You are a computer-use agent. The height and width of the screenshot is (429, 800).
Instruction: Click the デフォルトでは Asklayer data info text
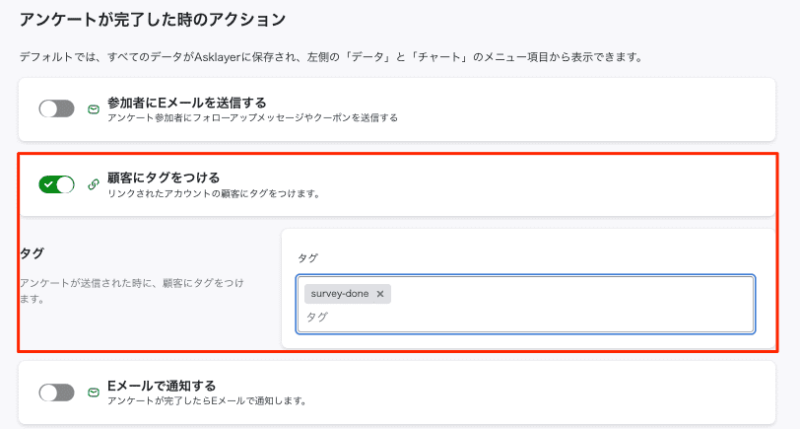(331, 57)
